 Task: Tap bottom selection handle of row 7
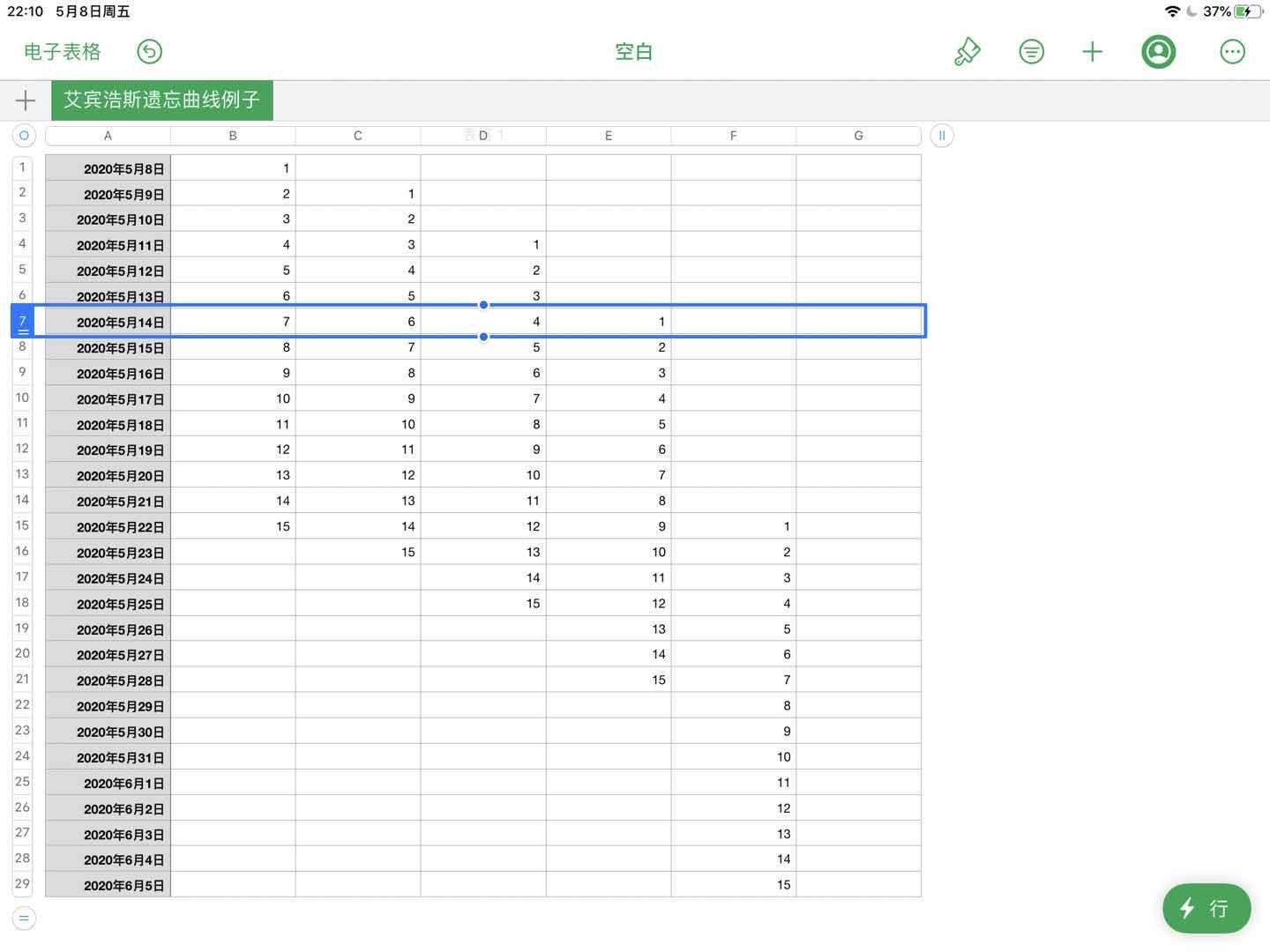click(483, 337)
